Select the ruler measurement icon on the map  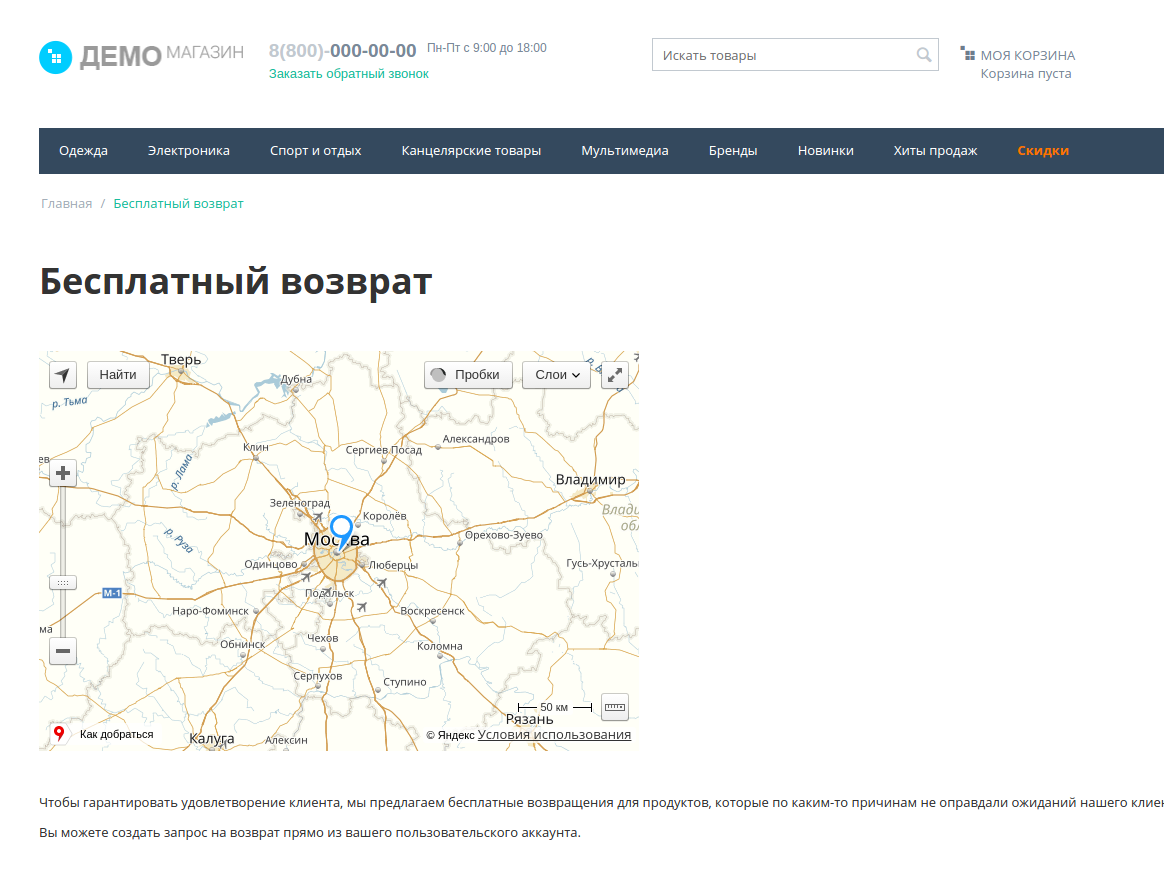tap(614, 707)
